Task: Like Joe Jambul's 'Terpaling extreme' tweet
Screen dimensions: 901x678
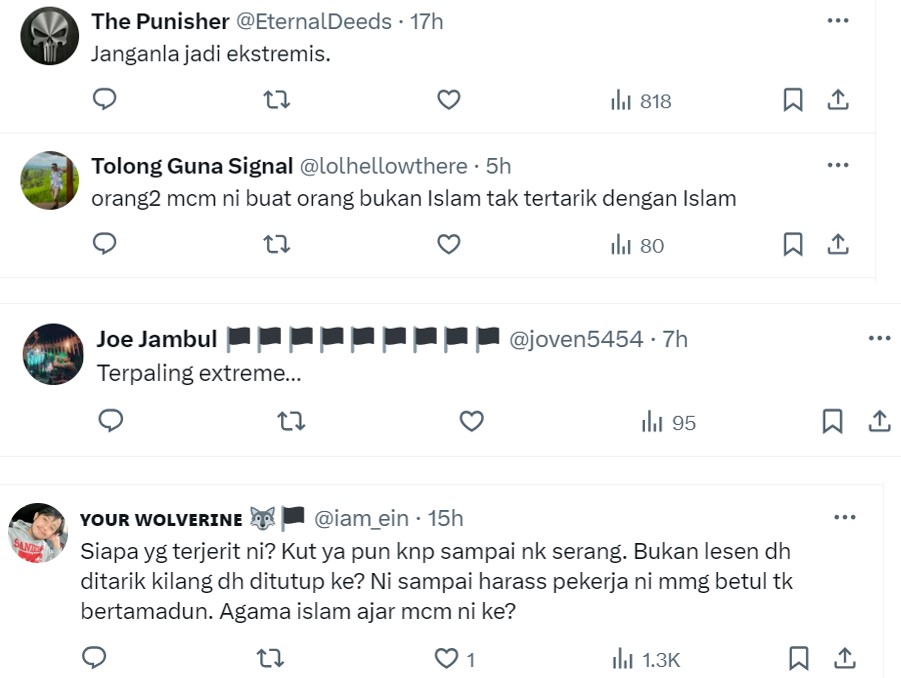Action: (471, 422)
